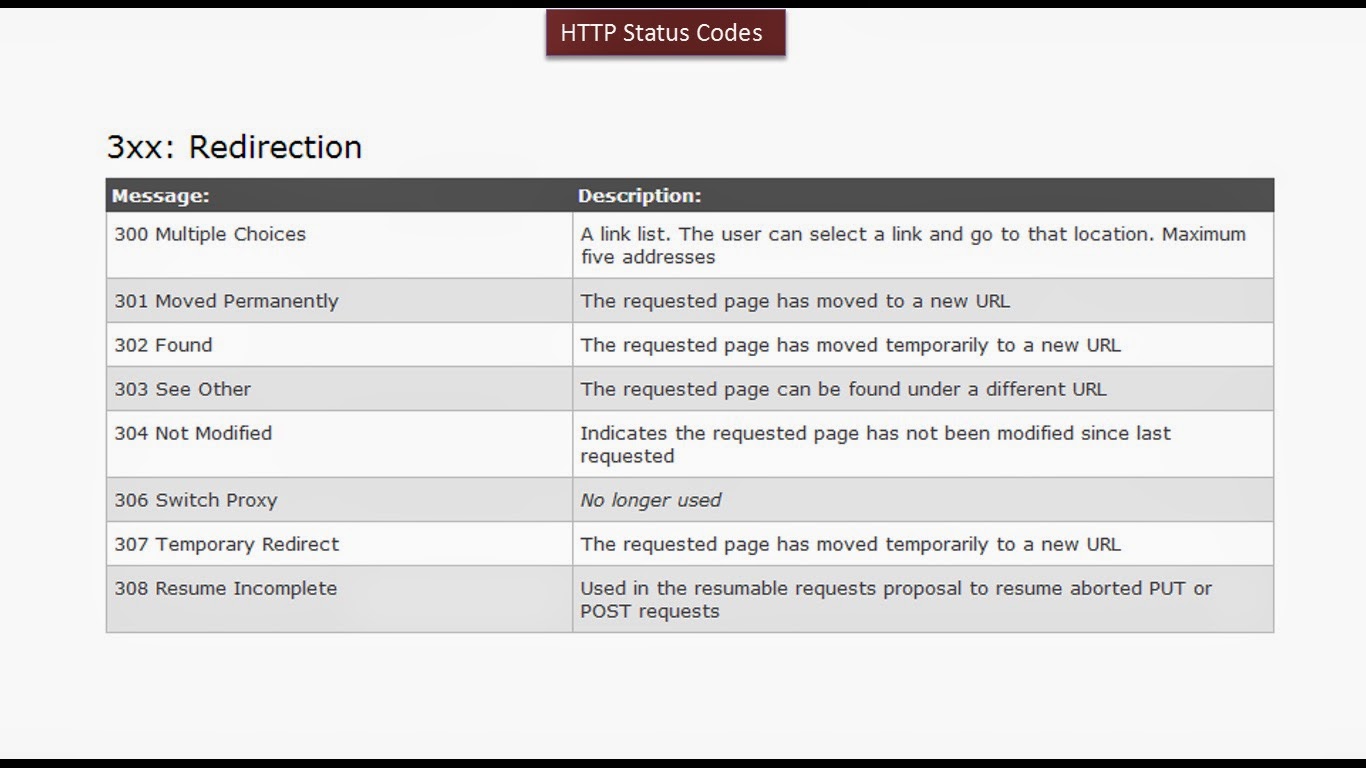Click the 'found under a different URL' description
Viewport: 1366px width, 768px height.
(x=843, y=389)
